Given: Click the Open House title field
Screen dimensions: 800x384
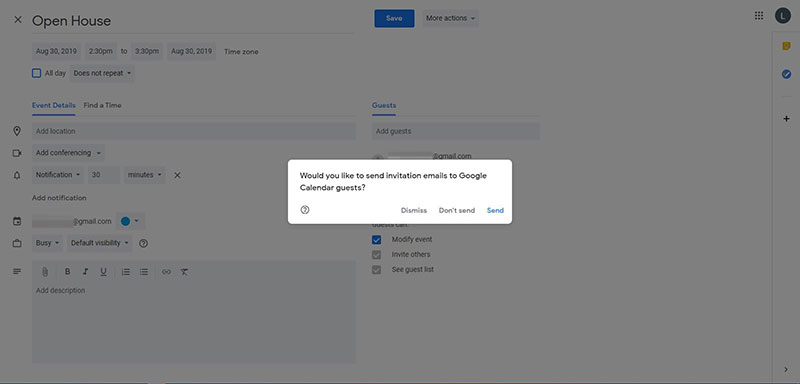Looking at the screenshot, I should (193, 21).
